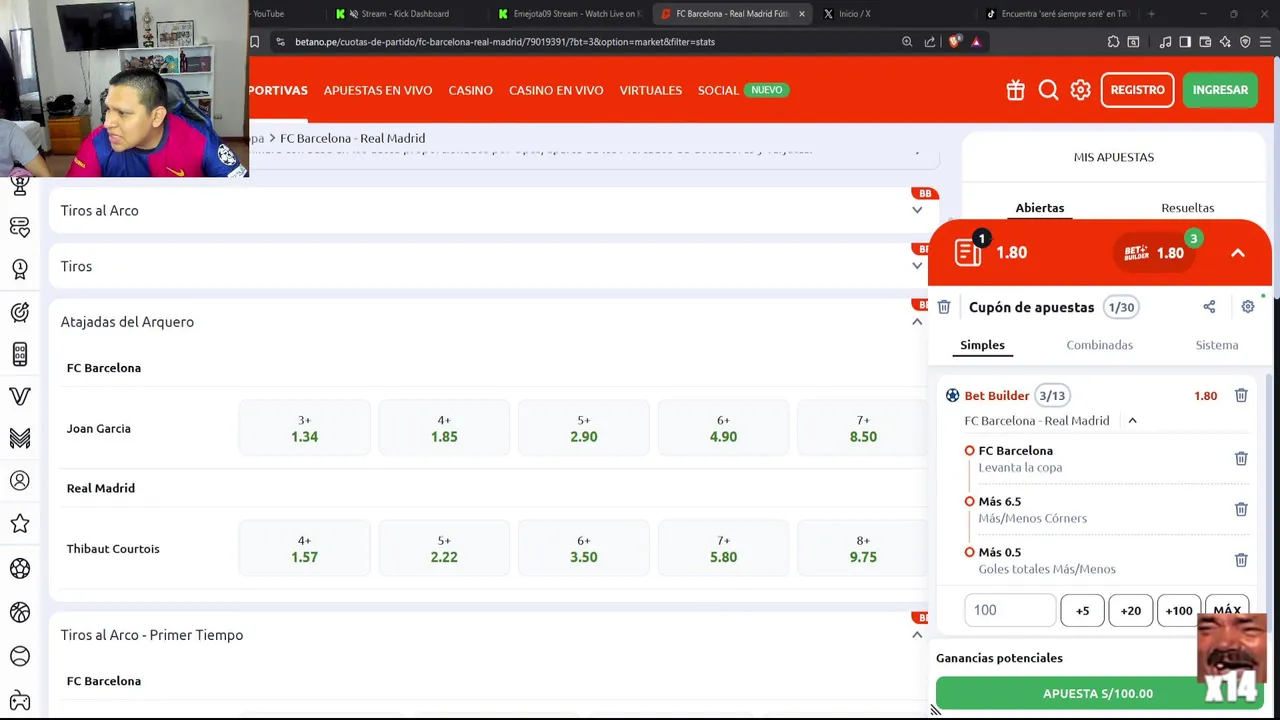
Task: Click the stake amount input field
Action: pyautogui.click(x=1010, y=610)
